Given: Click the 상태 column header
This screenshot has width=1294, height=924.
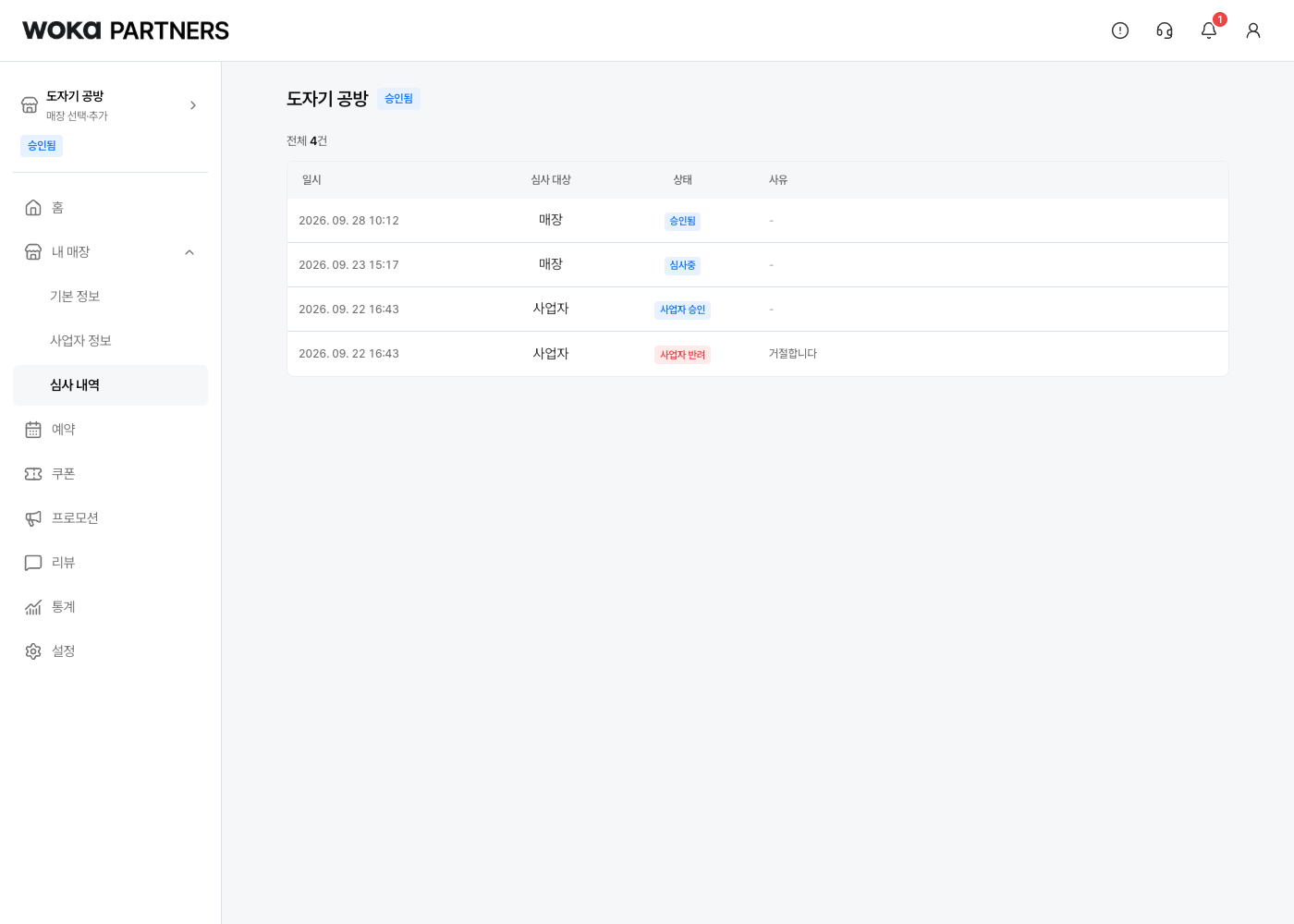Looking at the screenshot, I should pyautogui.click(x=683, y=180).
